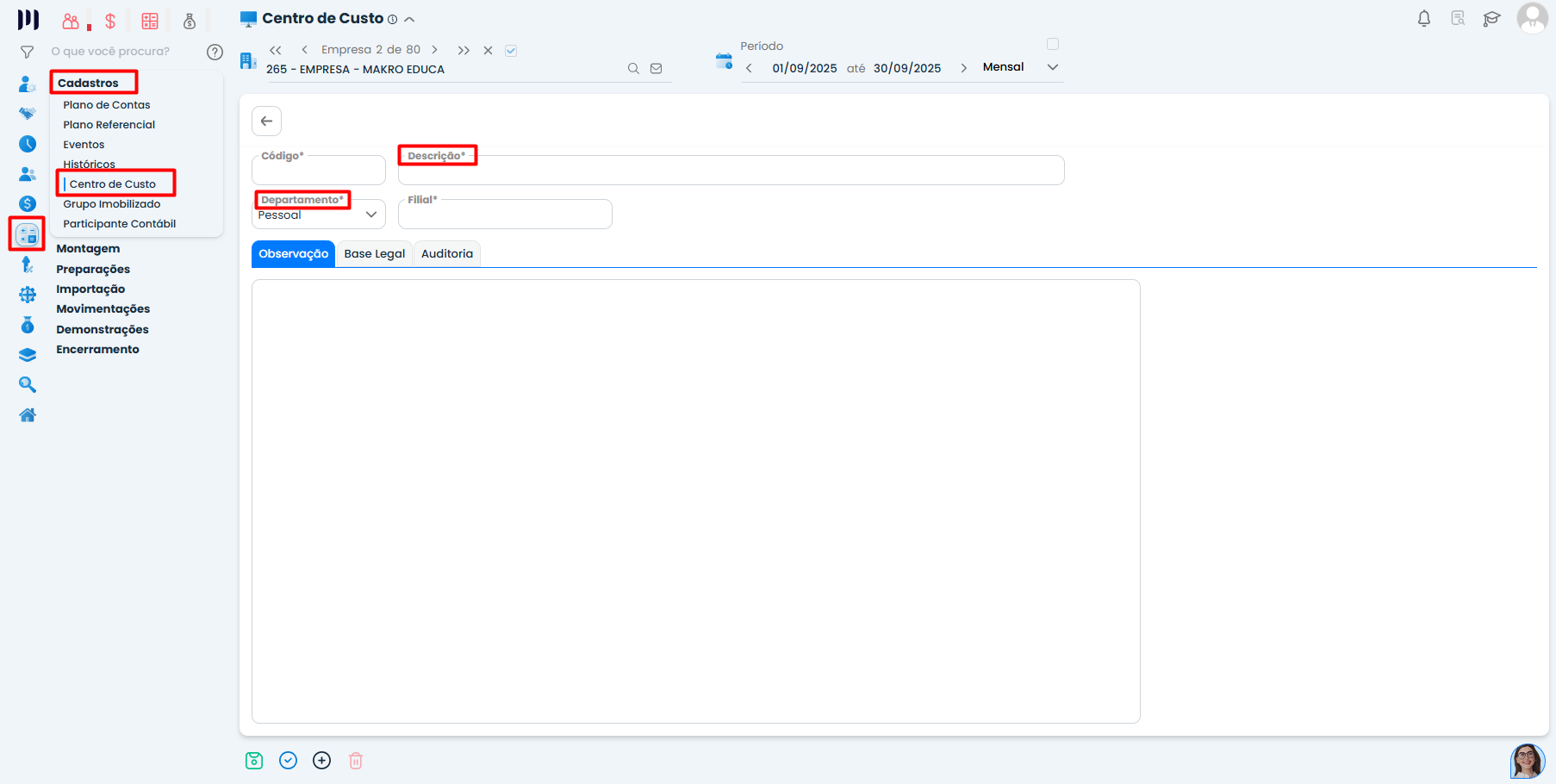Add a new record with the plus icon
Image resolution: width=1556 pixels, height=784 pixels.
pyautogui.click(x=322, y=761)
